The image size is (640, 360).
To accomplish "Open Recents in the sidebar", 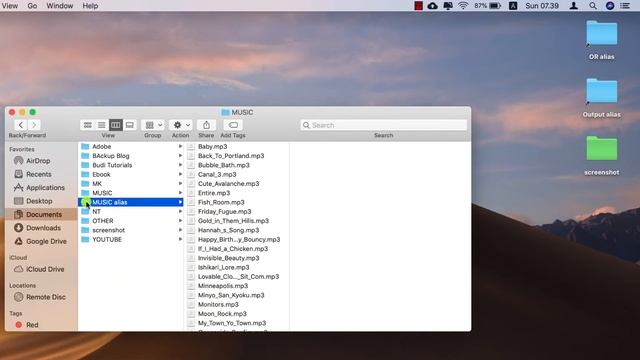I will [40, 174].
